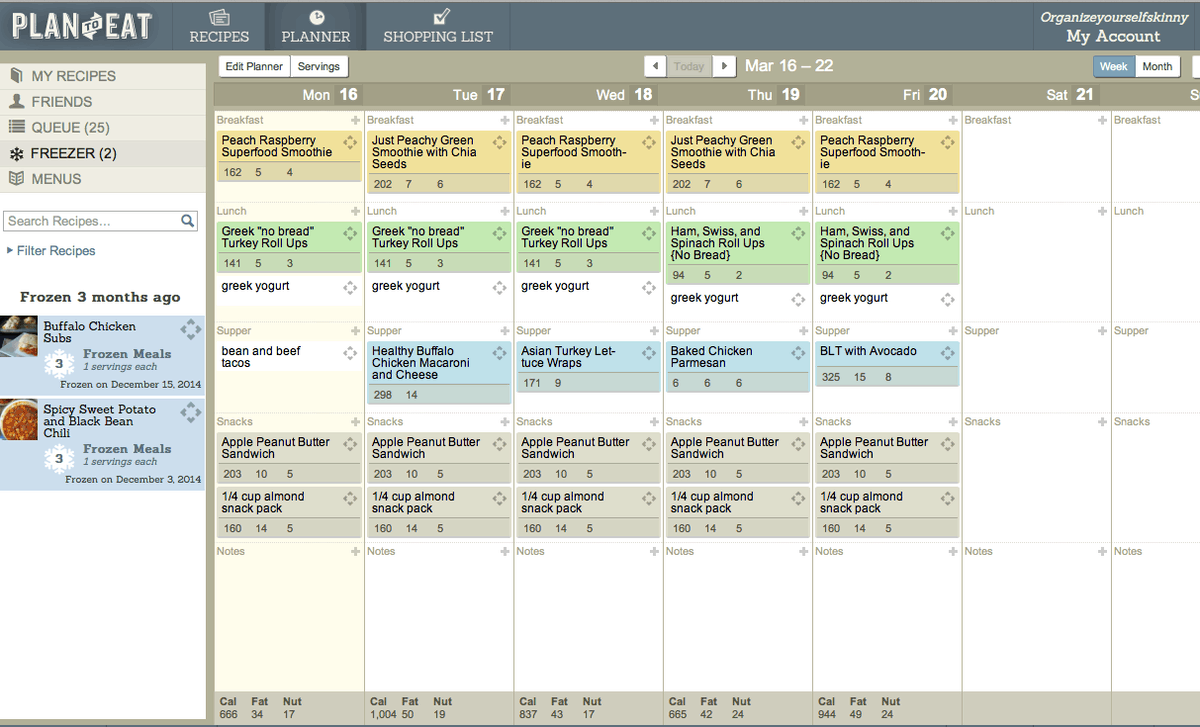The height and width of the screenshot is (727, 1200).
Task: Open Queue (25) in sidebar
Action: (x=103, y=128)
